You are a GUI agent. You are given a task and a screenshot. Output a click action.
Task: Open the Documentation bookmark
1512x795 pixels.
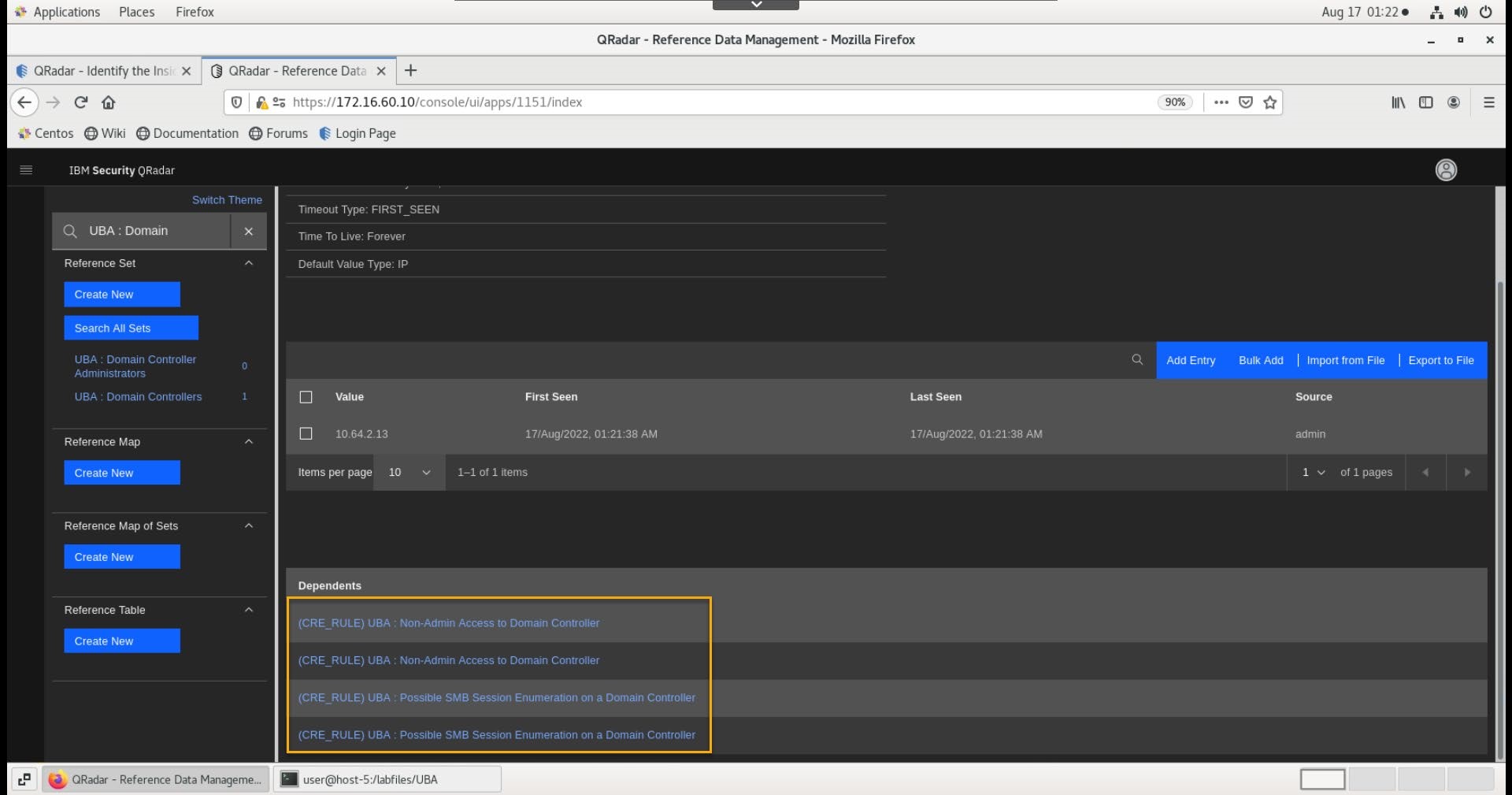click(x=187, y=133)
